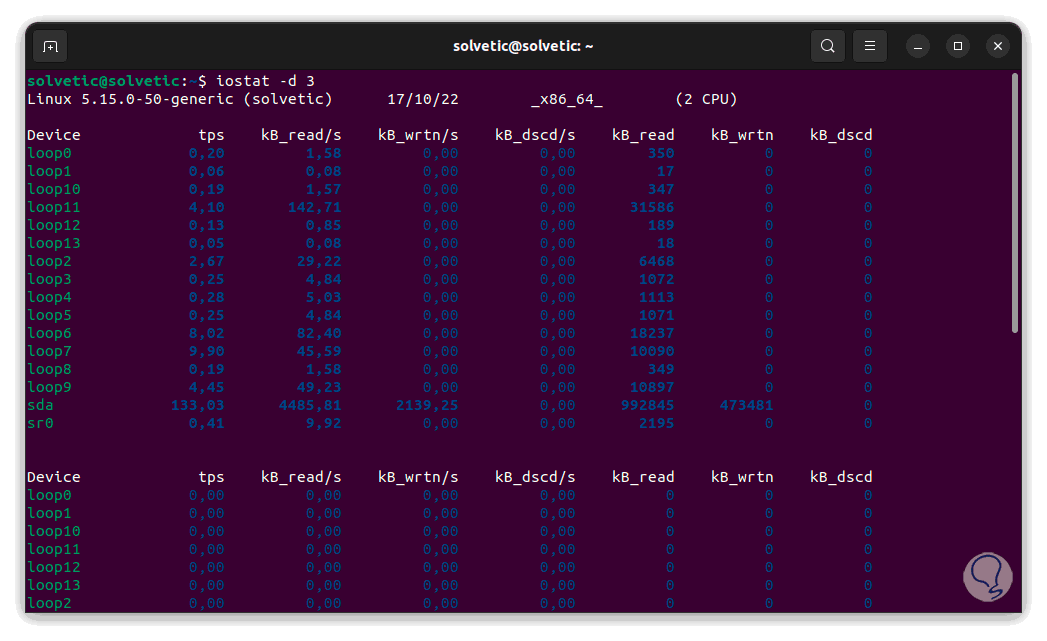Select the loop9 device name

click(49, 388)
